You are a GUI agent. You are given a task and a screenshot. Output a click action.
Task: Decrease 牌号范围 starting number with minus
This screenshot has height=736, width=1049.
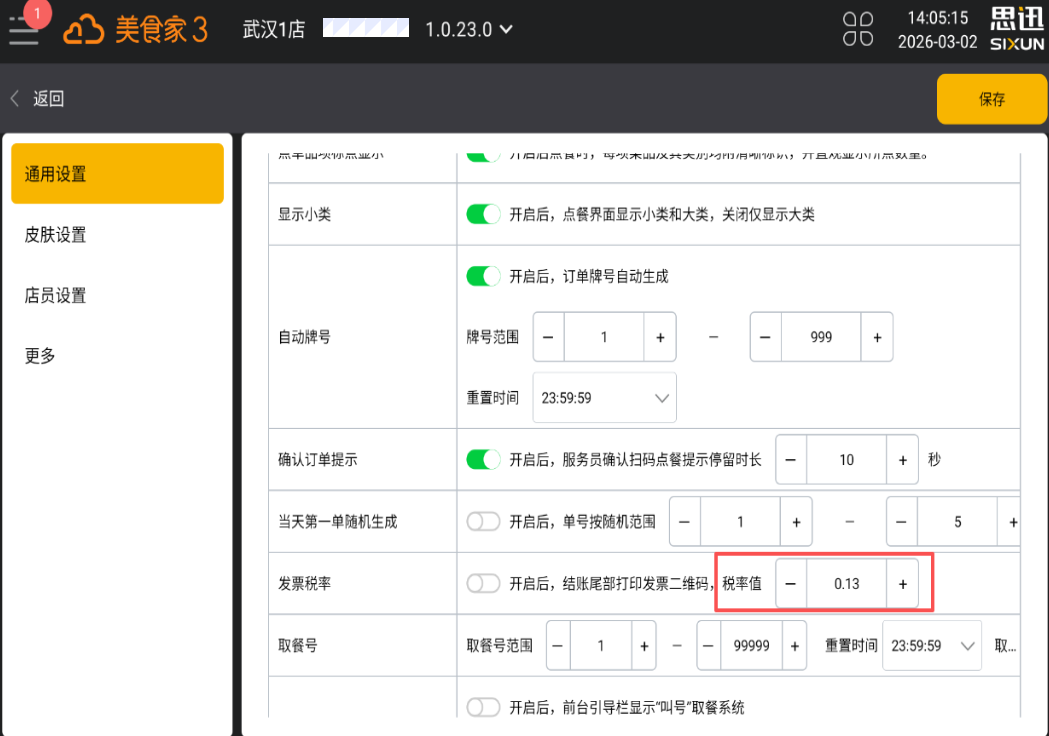pyautogui.click(x=548, y=337)
